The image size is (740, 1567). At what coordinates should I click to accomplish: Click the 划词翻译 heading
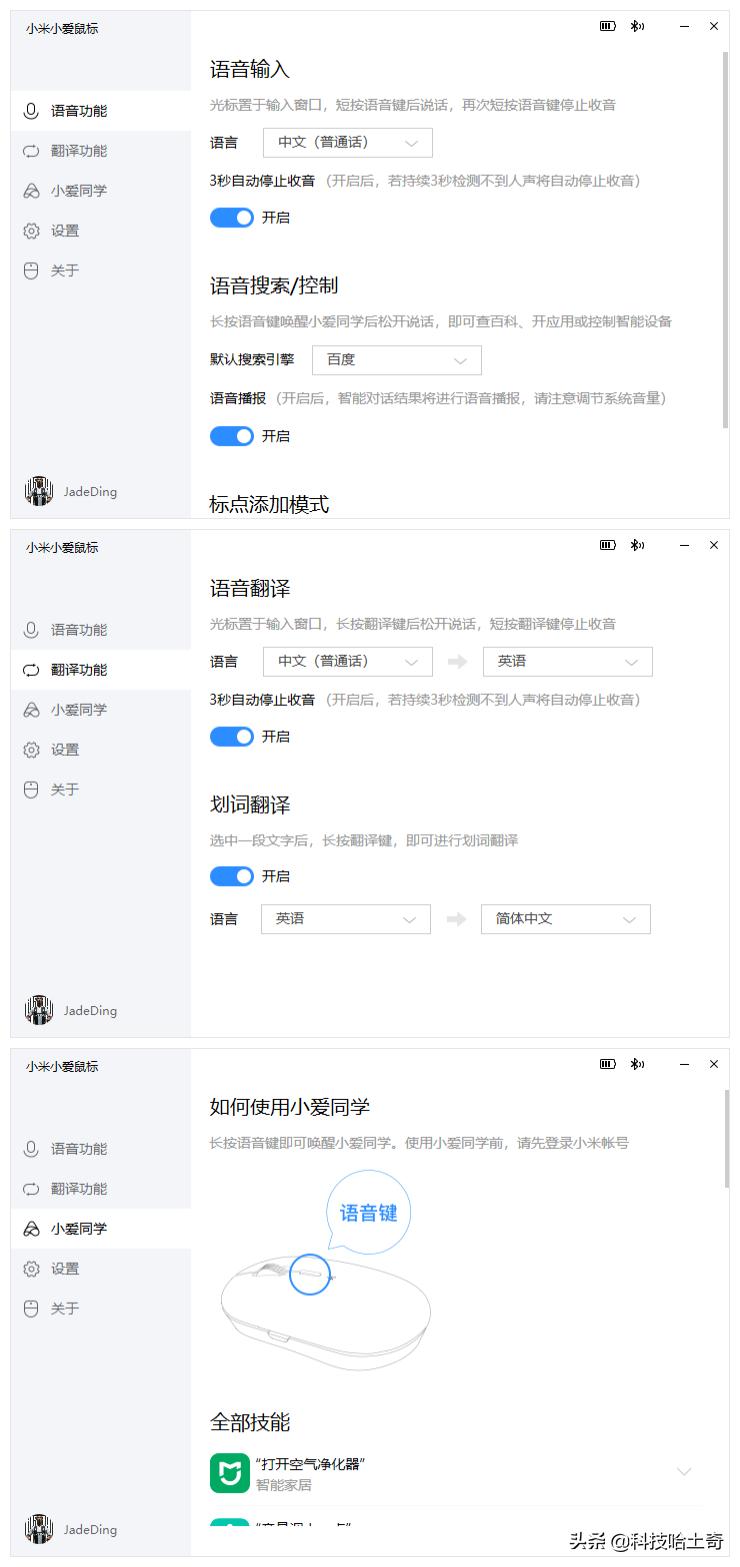250,805
